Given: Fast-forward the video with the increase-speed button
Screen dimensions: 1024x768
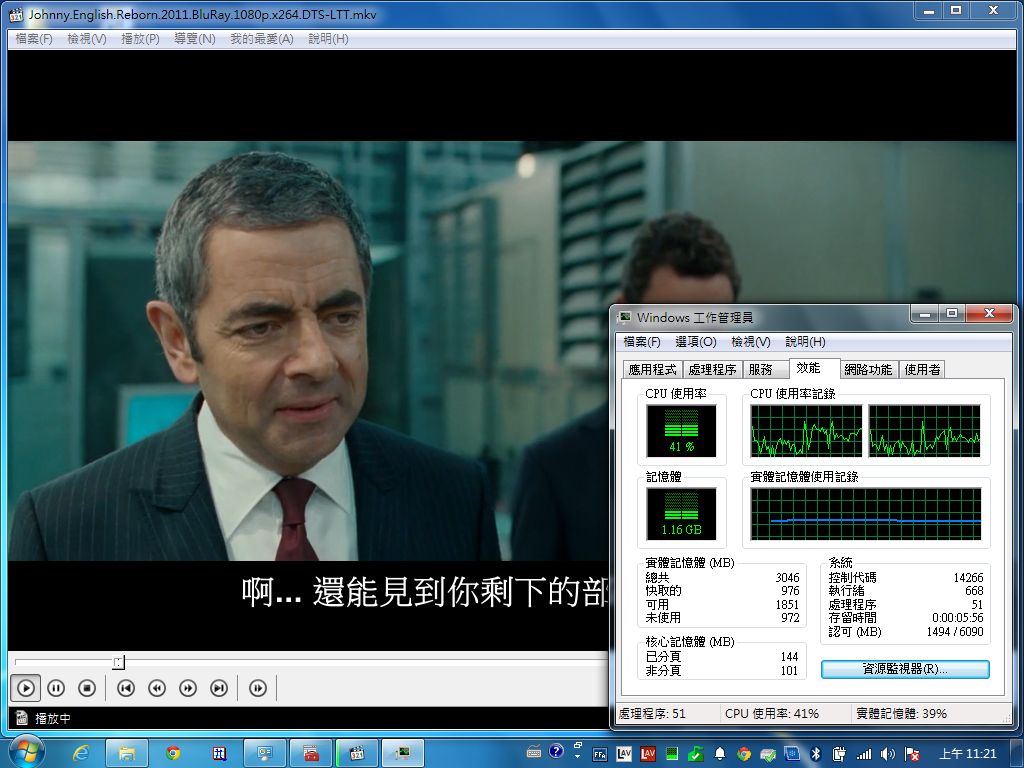Looking at the screenshot, I should (188, 688).
